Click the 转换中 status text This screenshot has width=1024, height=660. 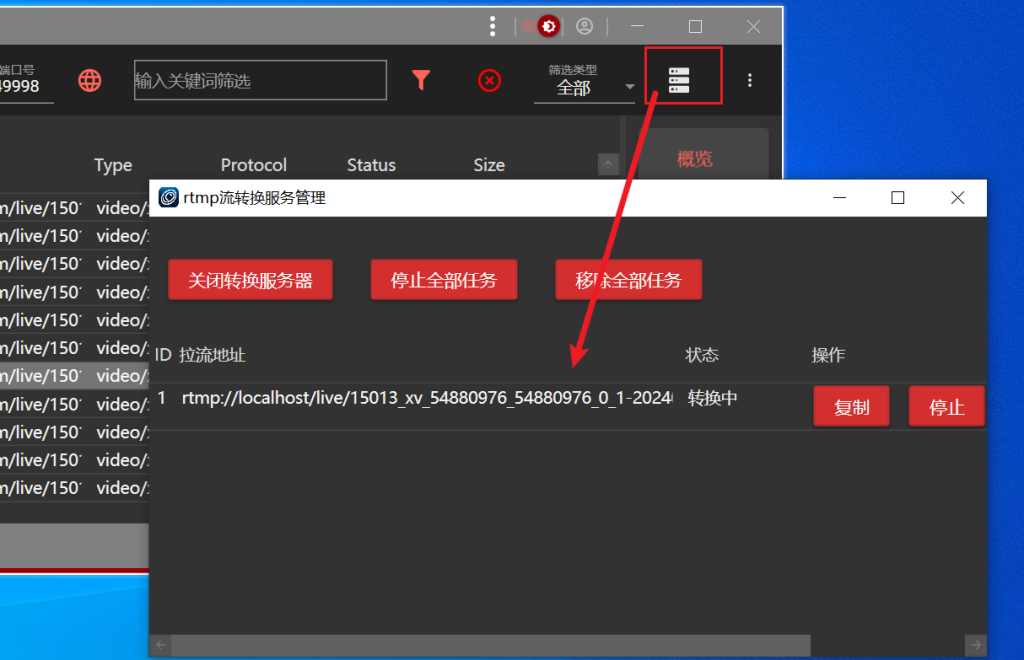point(712,398)
